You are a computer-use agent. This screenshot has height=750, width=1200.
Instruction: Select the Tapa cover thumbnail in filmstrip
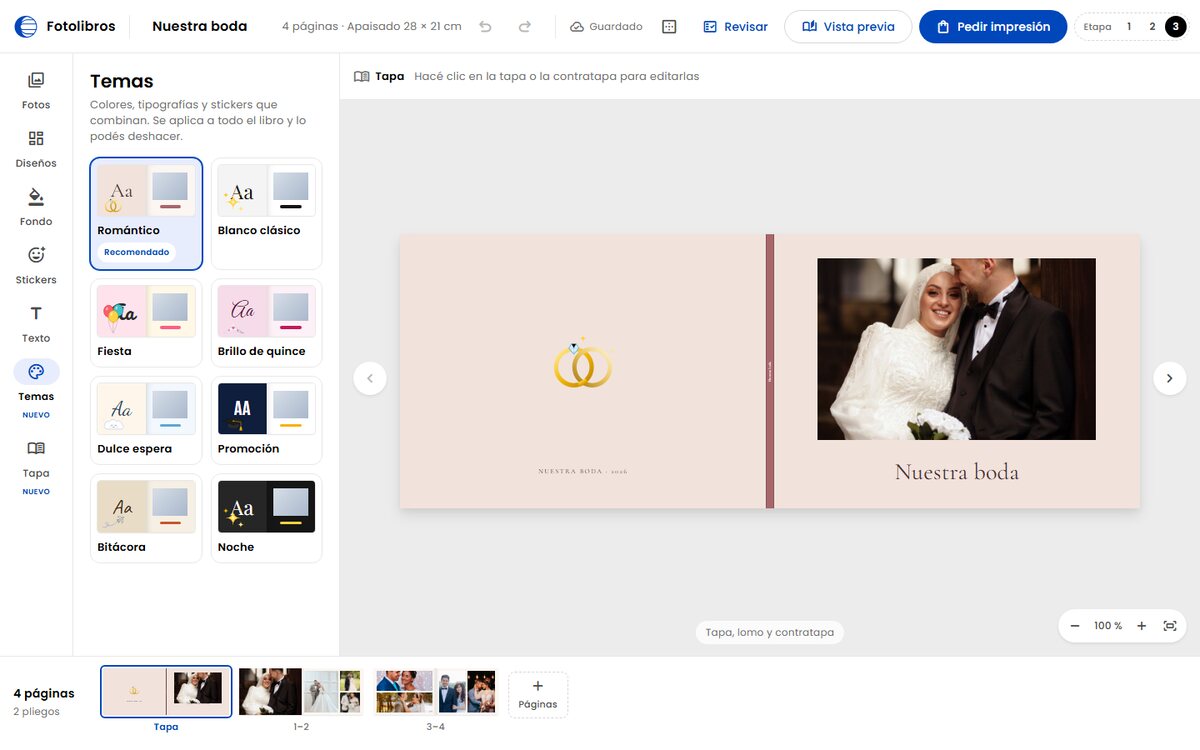pos(166,692)
